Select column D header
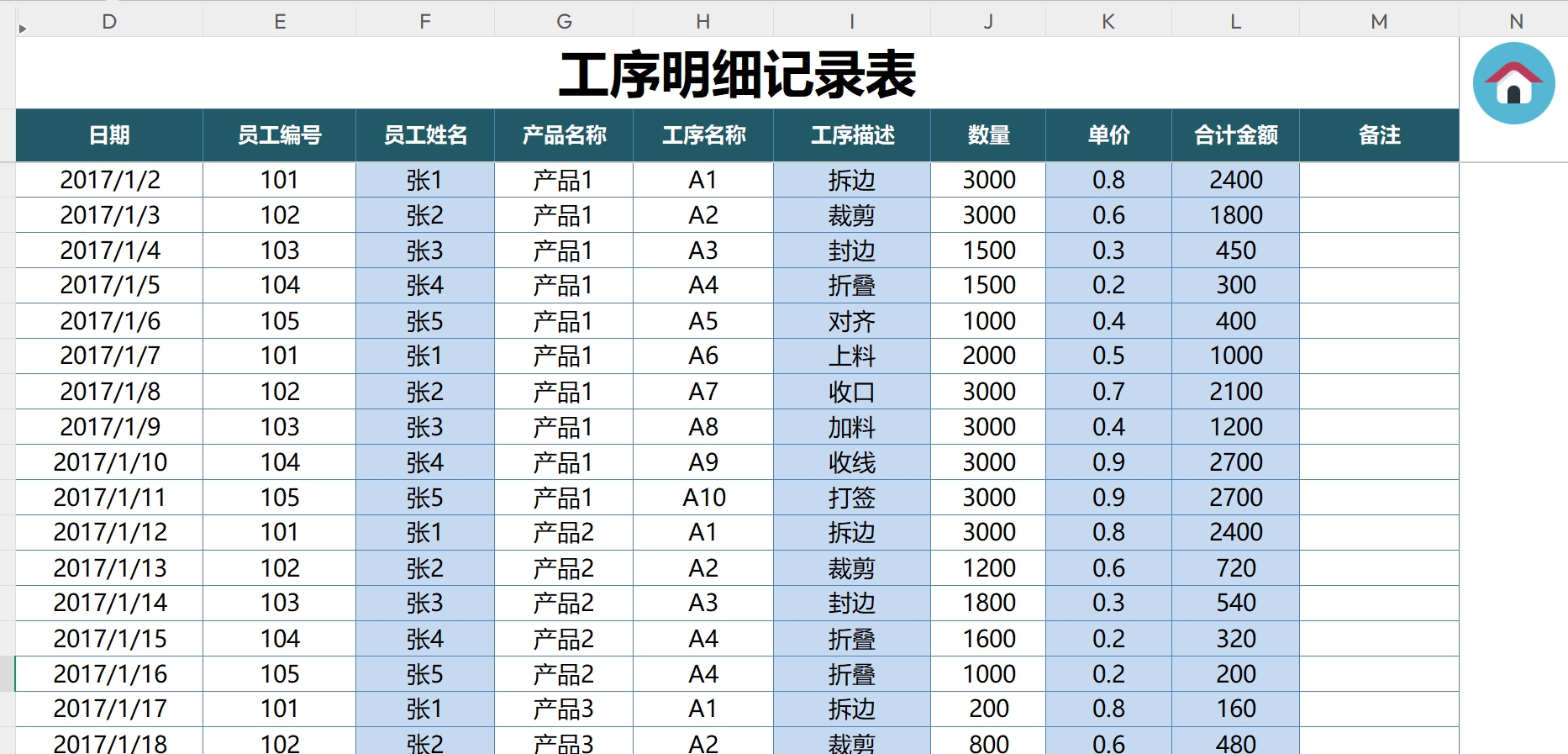This screenshot has height=754, width=1568. [109, 22]
